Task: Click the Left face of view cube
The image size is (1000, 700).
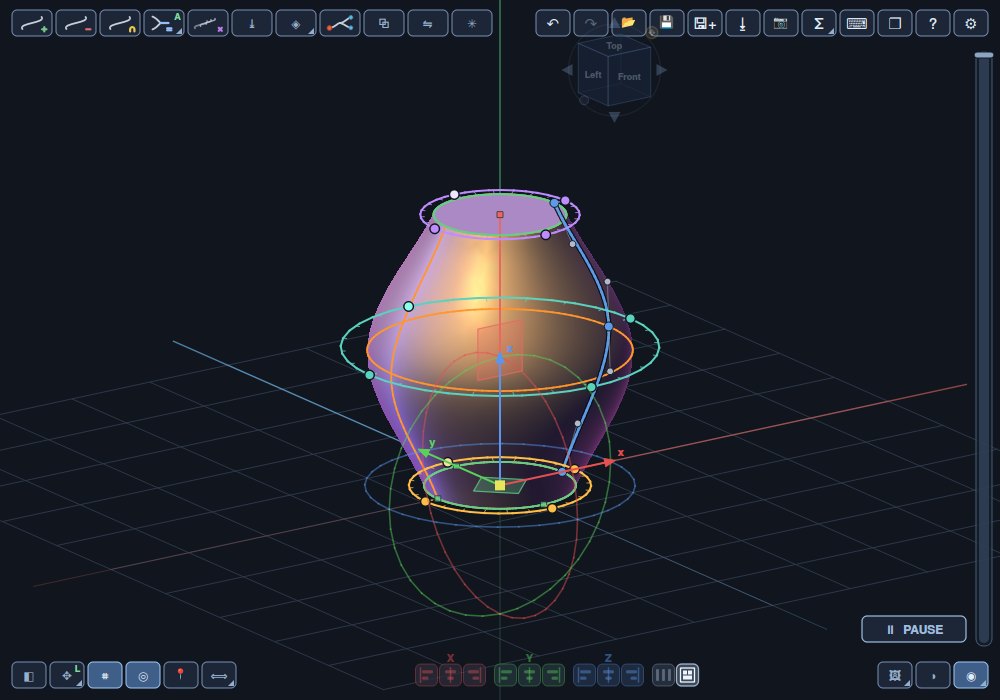Action: [593, 75]
